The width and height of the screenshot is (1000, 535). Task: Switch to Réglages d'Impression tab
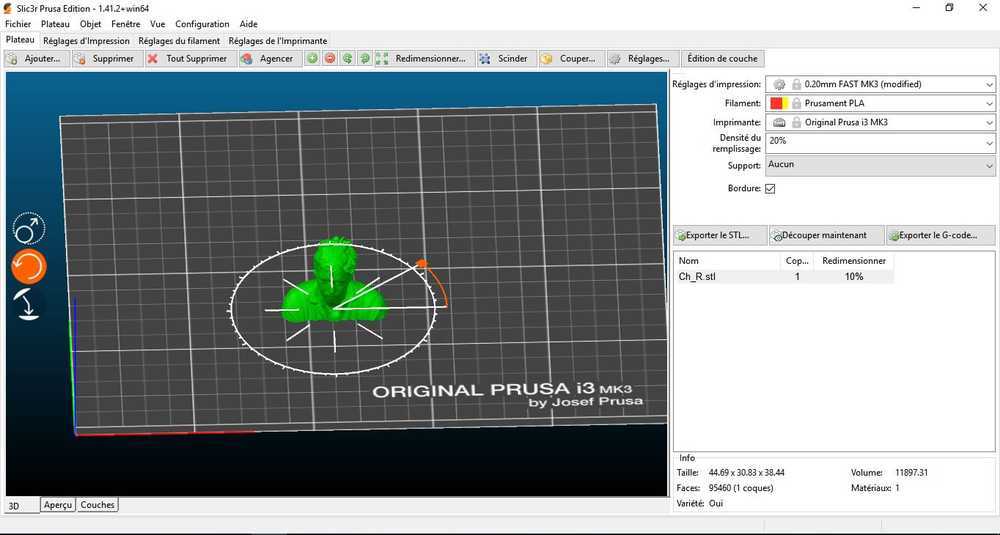(x=87, y=41)
